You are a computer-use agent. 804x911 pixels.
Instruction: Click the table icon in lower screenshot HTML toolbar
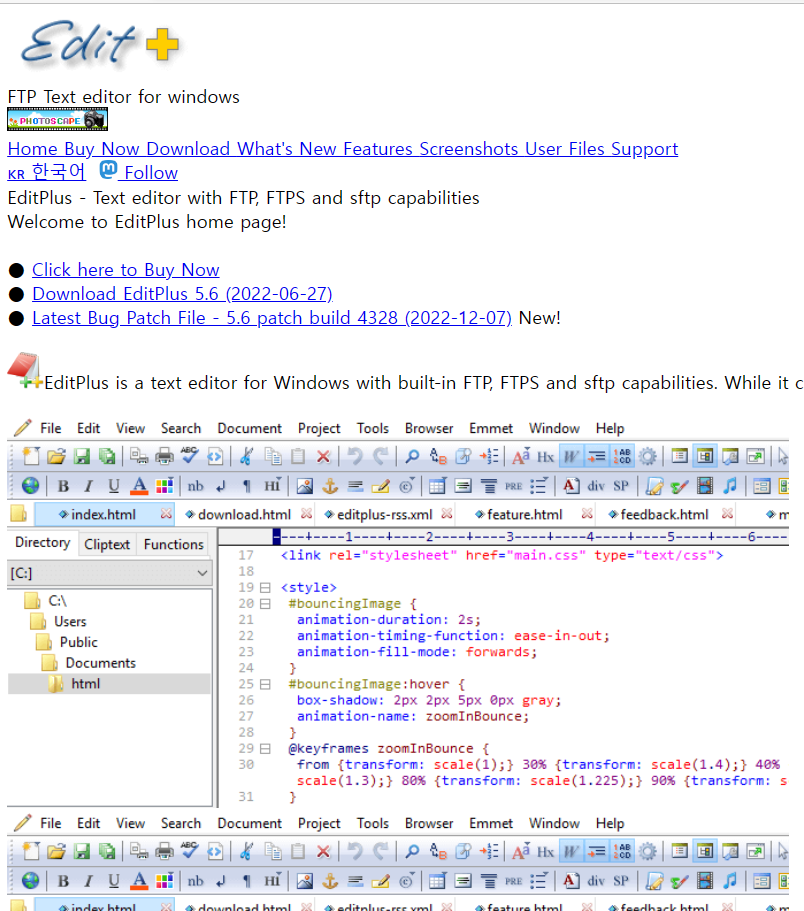(437, 881)
